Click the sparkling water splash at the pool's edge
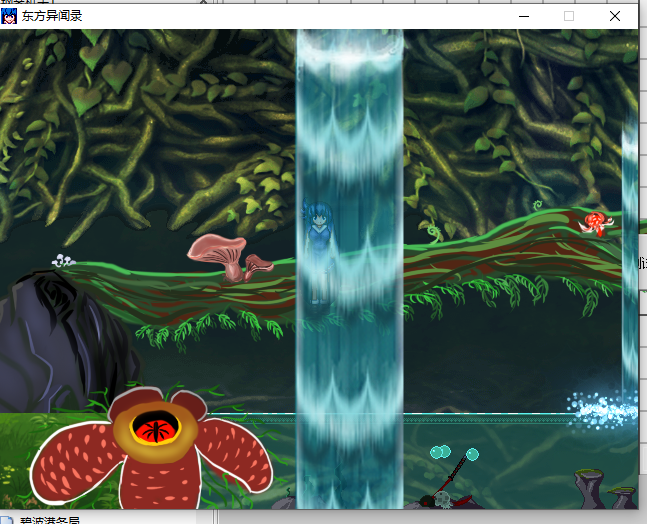 [x=602, y=410]
